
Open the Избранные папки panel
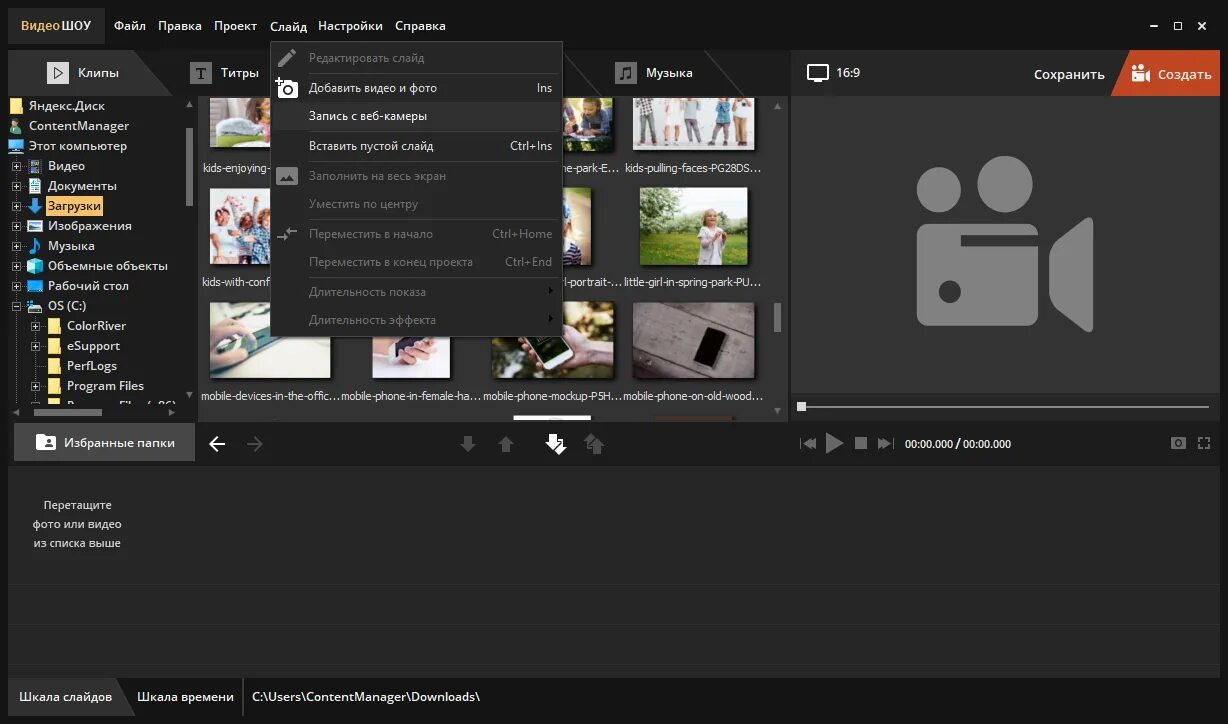[103, 443]
